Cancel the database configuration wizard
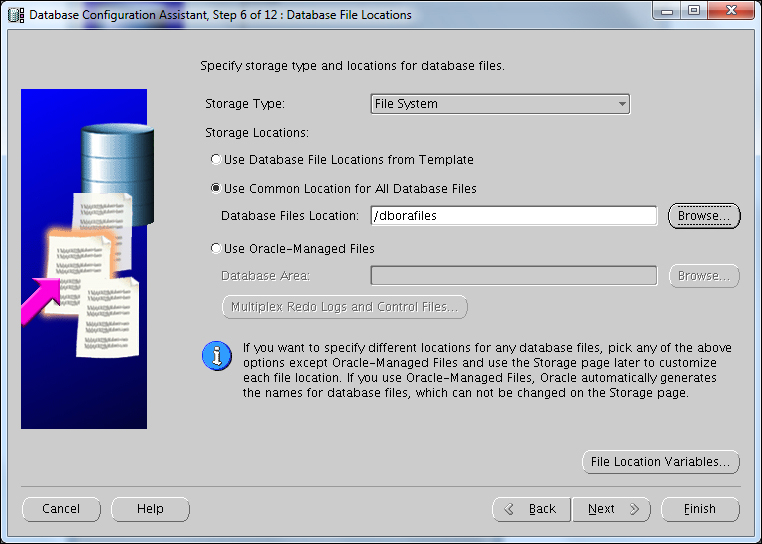 click(x=61, y=509)
